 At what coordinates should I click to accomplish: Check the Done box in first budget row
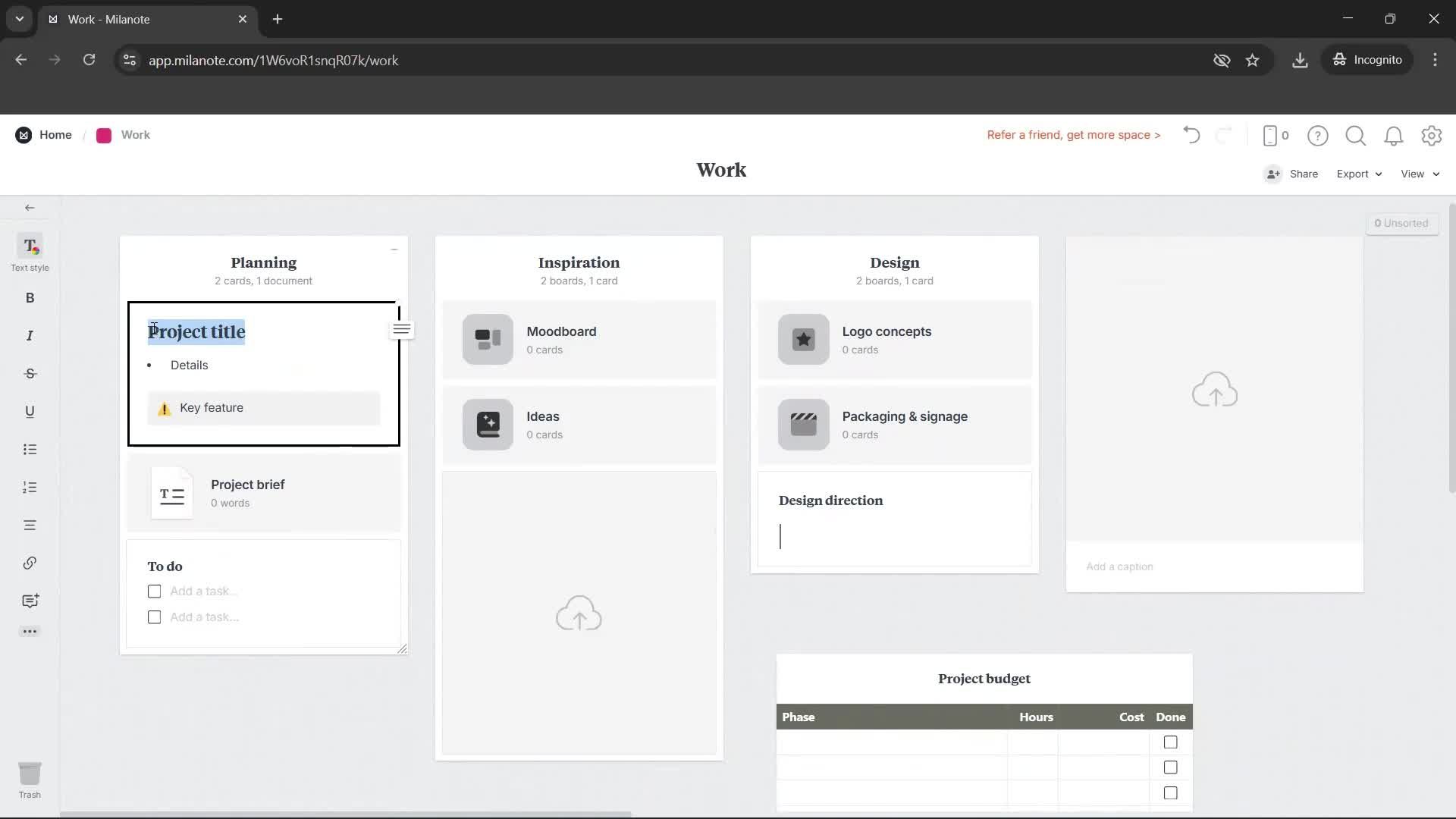pyautogui.click(x=1170, y=742)
